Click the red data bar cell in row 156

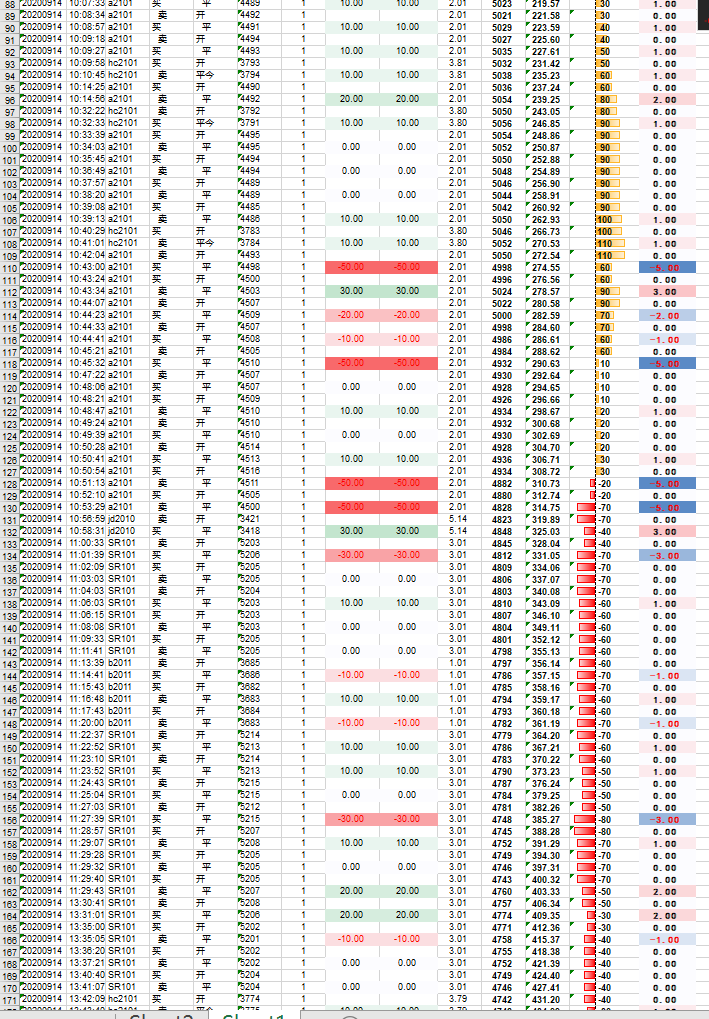596,819
